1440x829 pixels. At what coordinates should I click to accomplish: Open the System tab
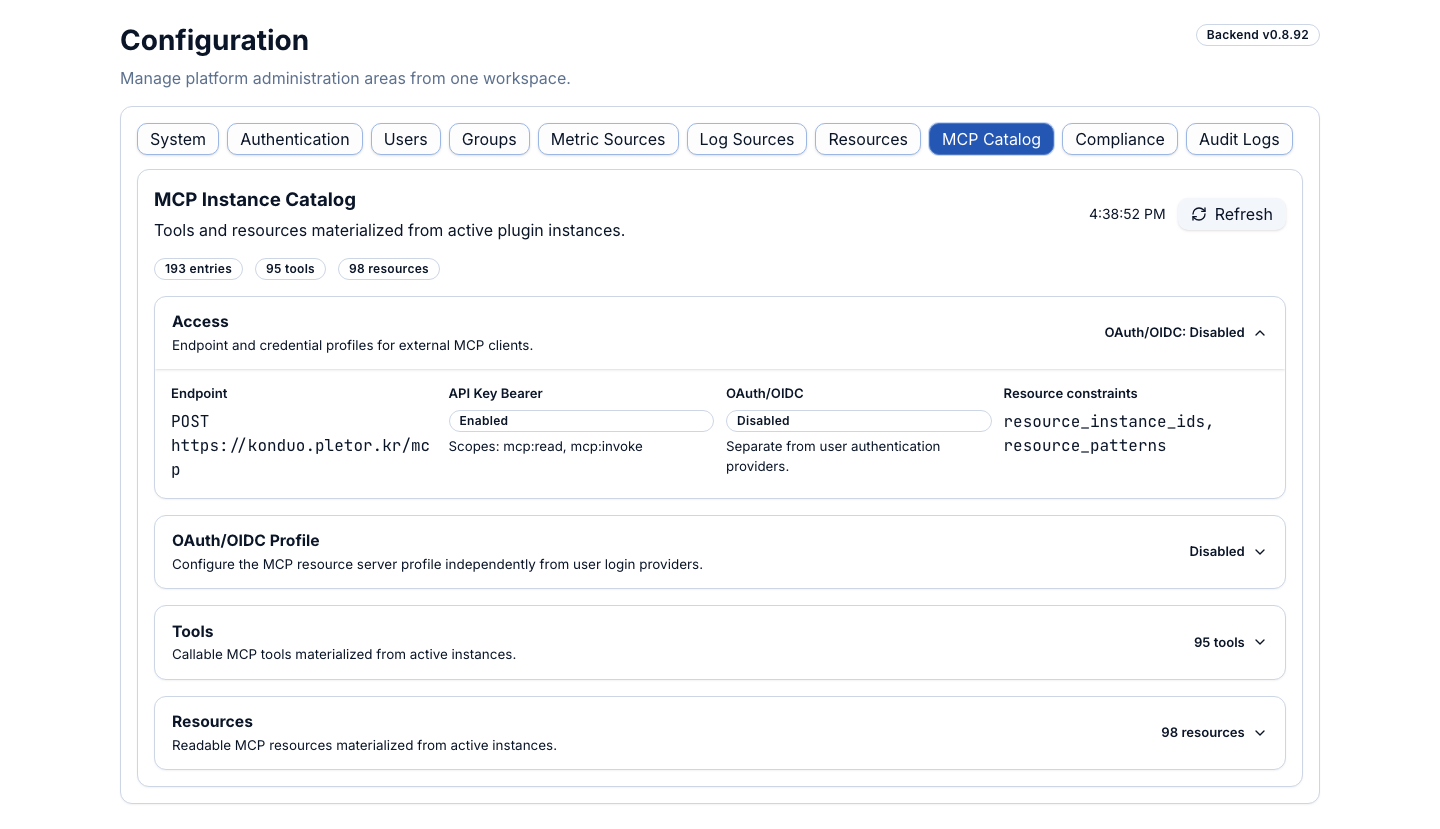(178, 139)
